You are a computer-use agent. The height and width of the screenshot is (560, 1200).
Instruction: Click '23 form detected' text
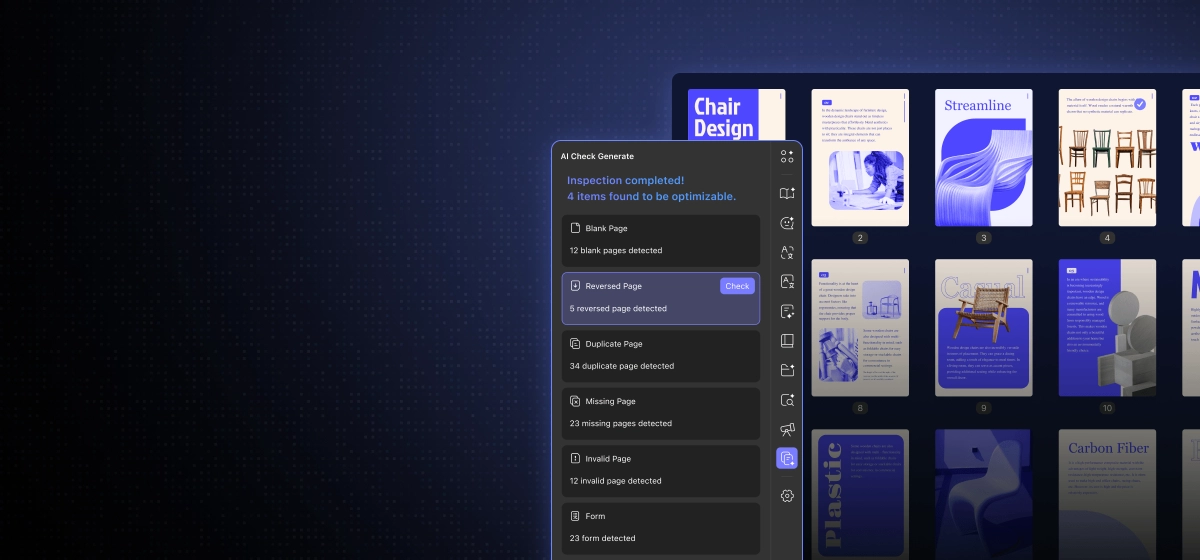click(603, 538)
